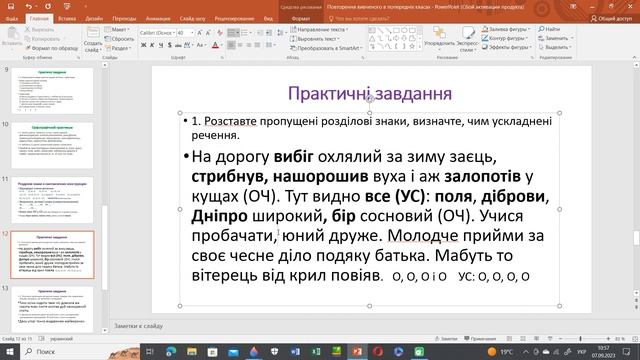This screenshot has width=640, height=360.
Task: Increase font size with the larger A
Action: click(x=200, y=33)
